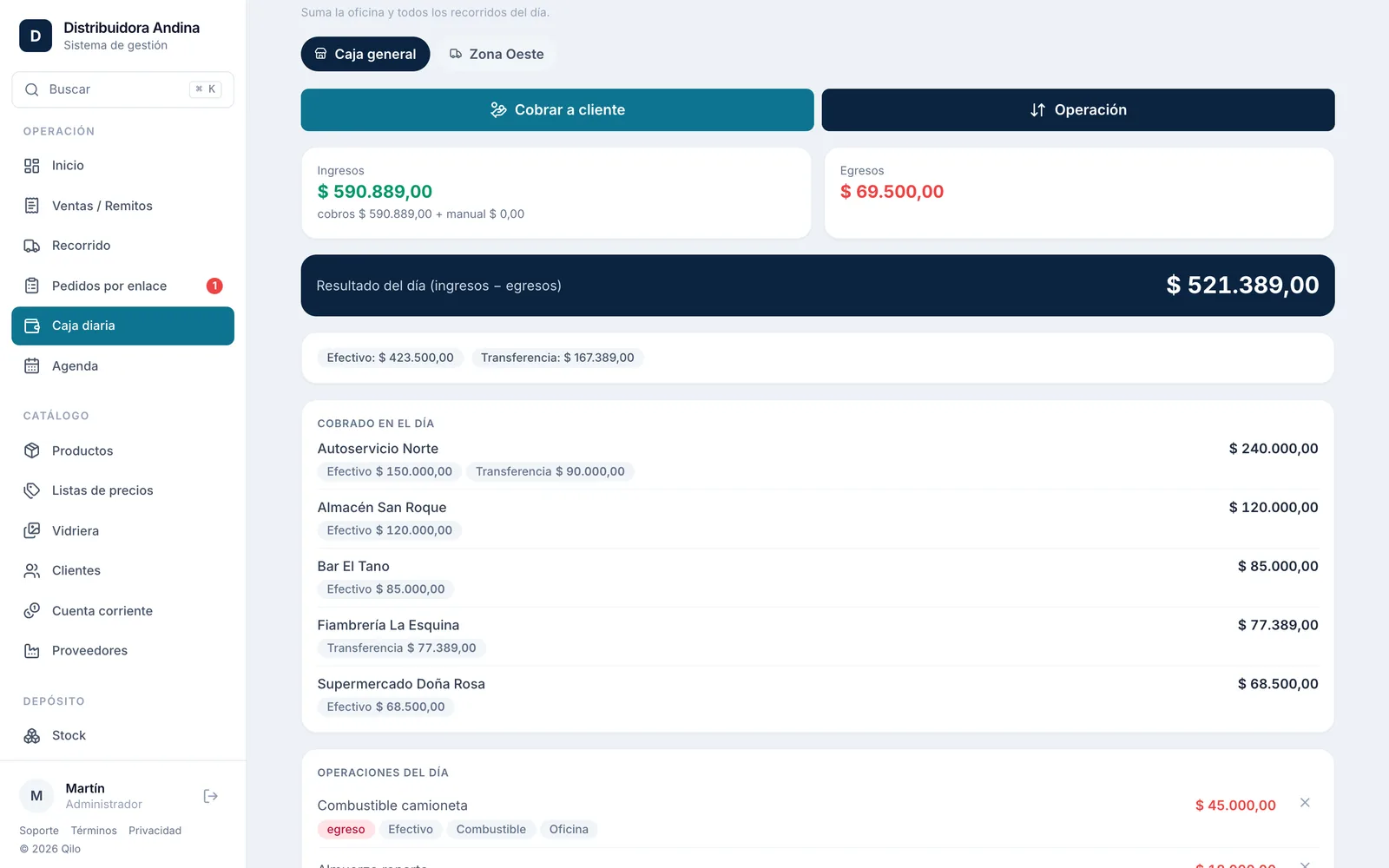Screen dimensions: 1389x868
Task: Click the Cuenta corriente coins icon
Action: point(32,611)
